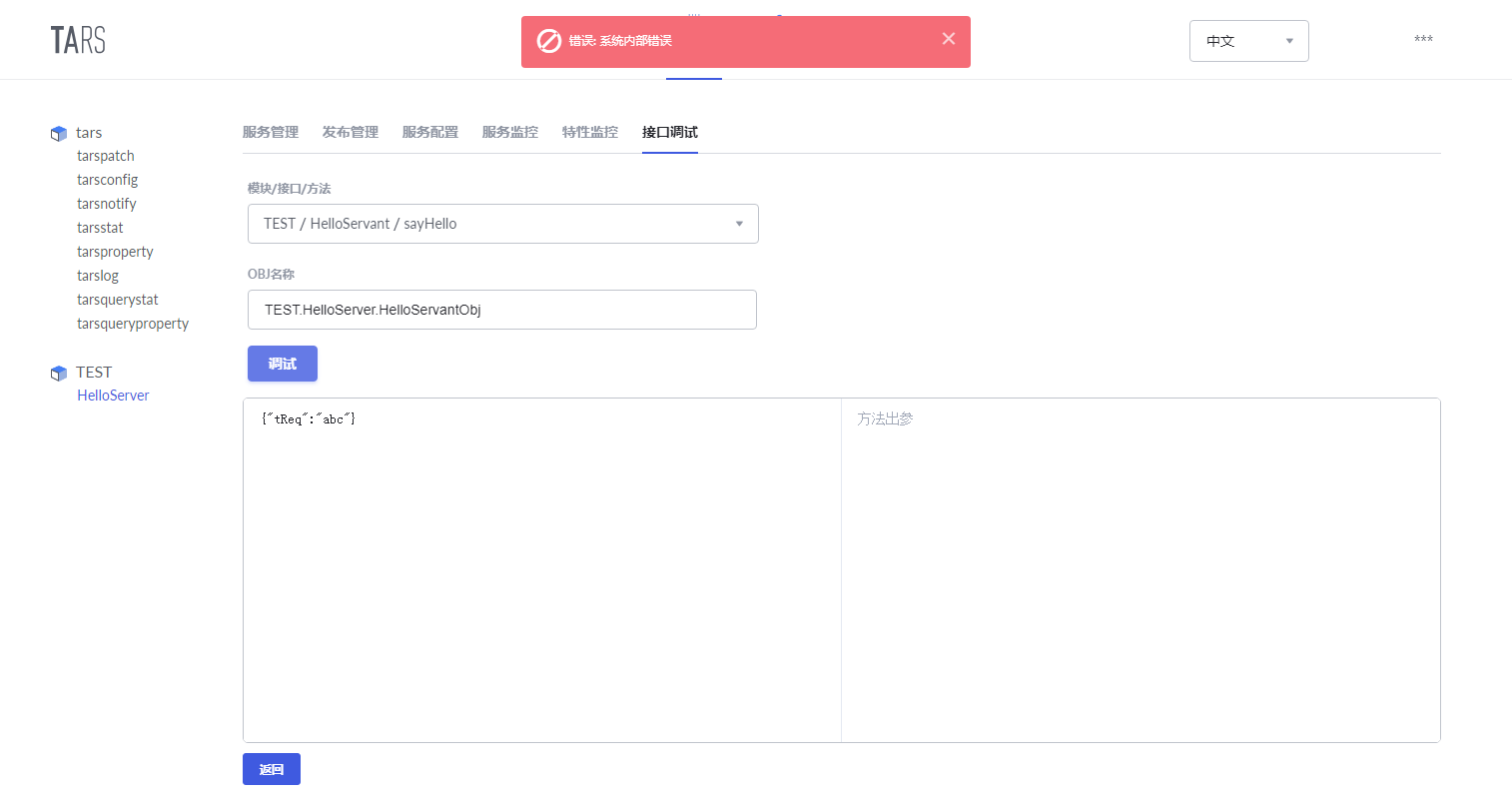Switch to the 服务管理 tab
This screenshot has height=810, width=1512.
point(271,131)
